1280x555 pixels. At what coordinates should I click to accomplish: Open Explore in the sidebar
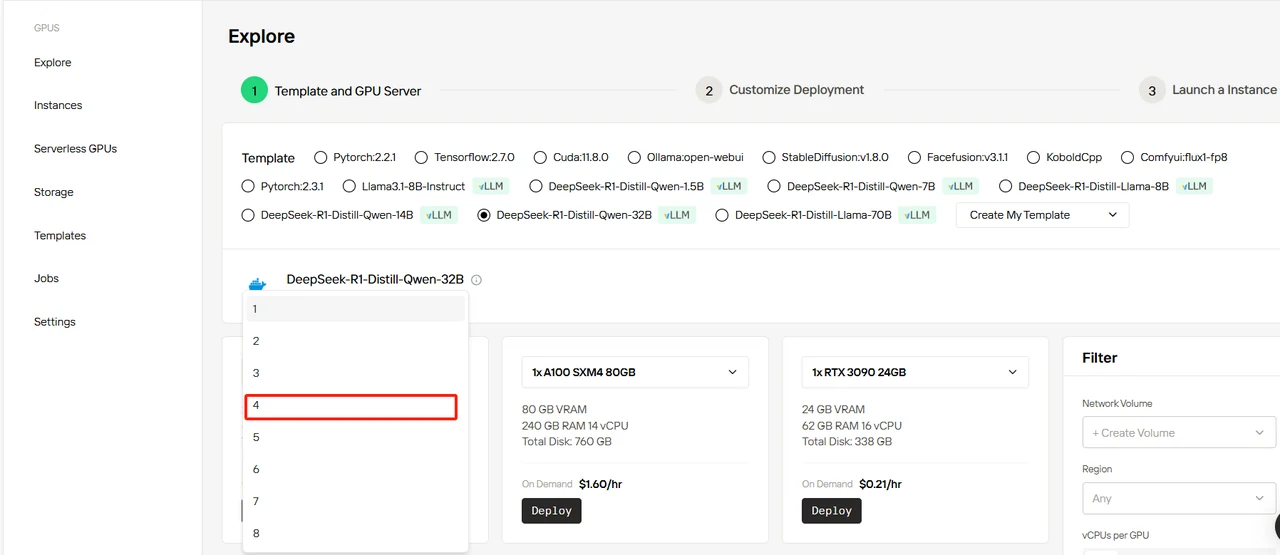click(x=53, y=62)
